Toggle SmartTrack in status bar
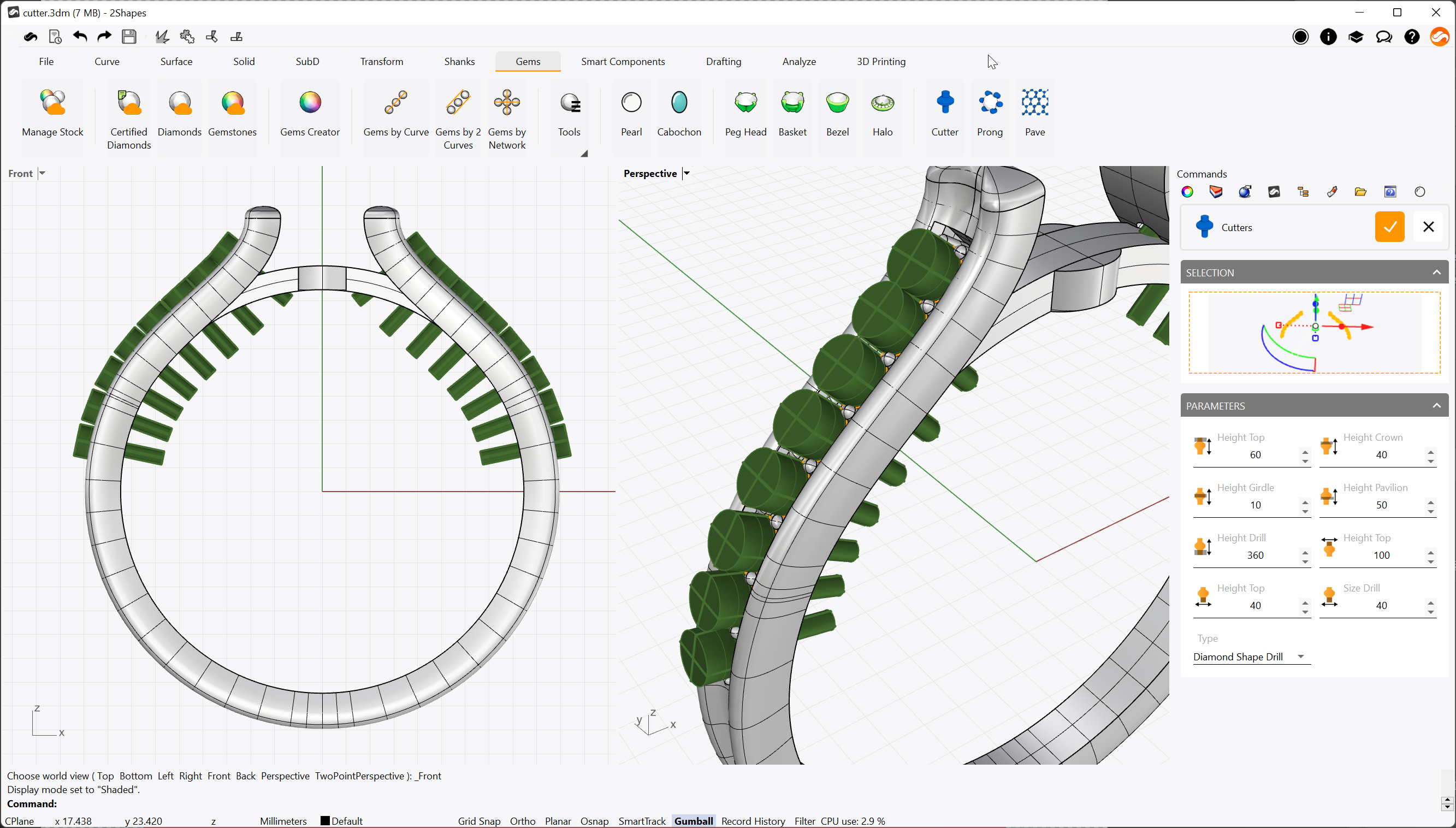Viewport: 1456px width, 828px height. (642, 820)
